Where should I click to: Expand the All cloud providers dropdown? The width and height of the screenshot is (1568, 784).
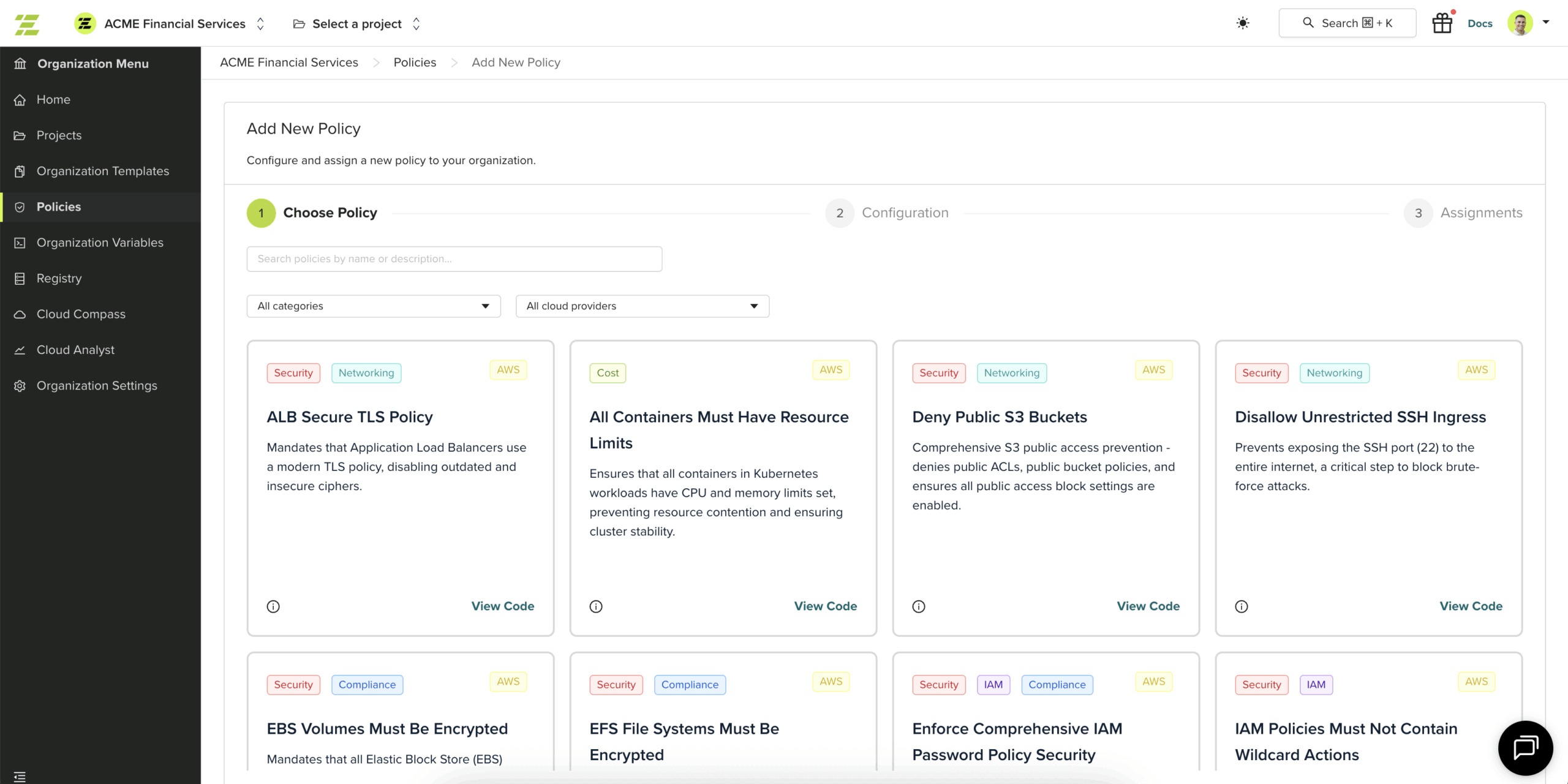click(x=642, y=306)
